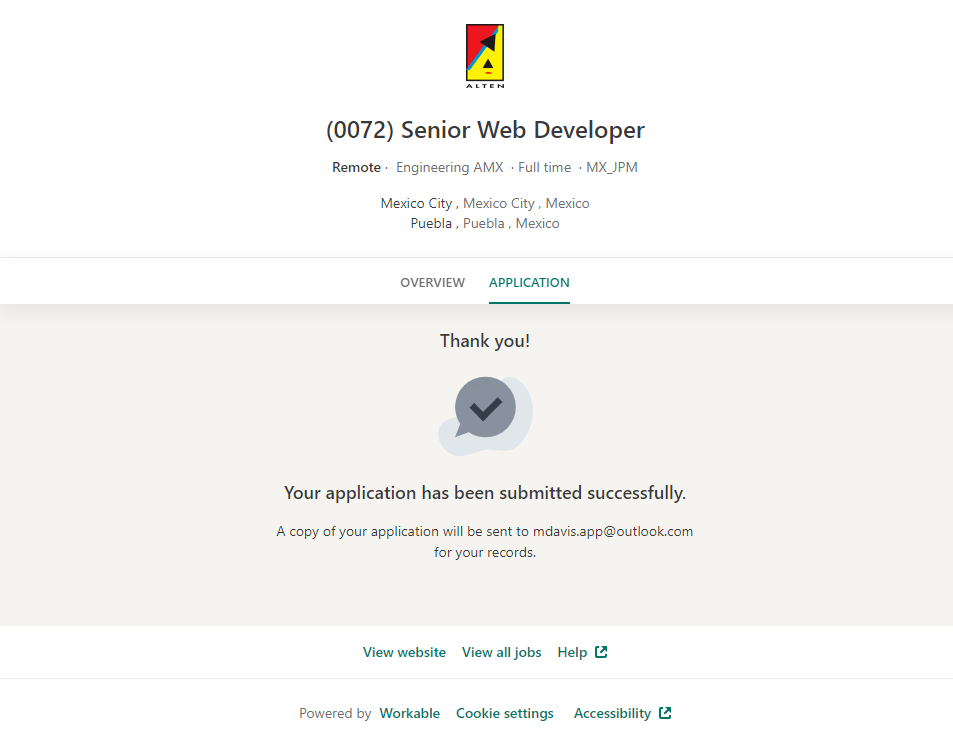Select the Application tab
This screenshot has width=953, height=747.
[x=529, y=283]
